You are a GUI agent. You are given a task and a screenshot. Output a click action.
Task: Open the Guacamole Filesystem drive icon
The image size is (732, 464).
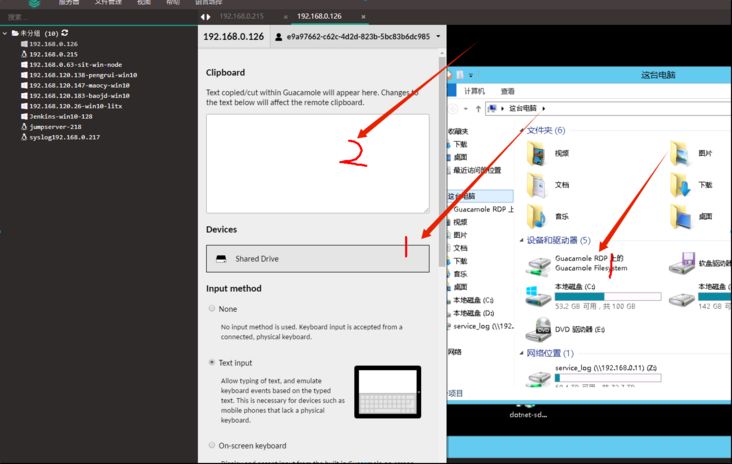tap(538, 266)
